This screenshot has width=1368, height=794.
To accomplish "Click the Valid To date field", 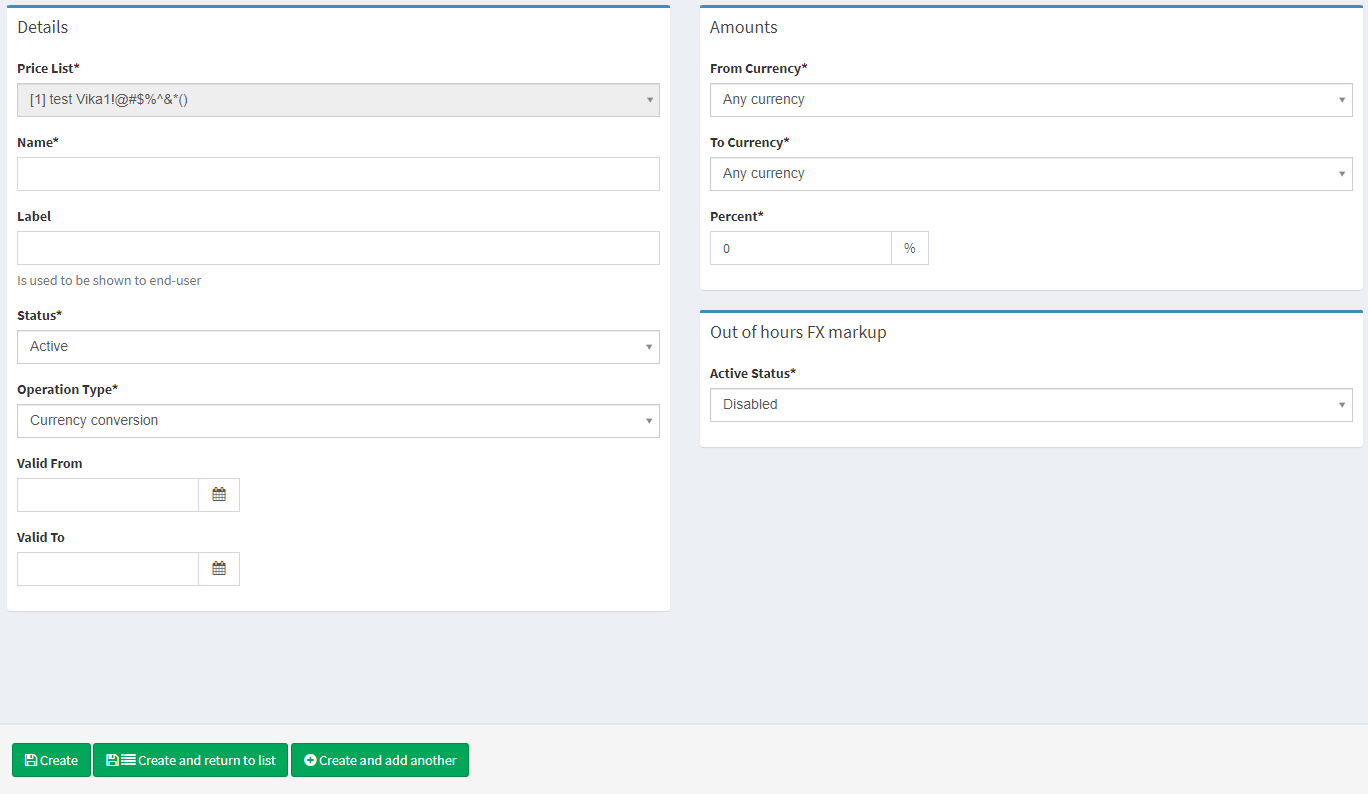I will (x=108, y=569).
